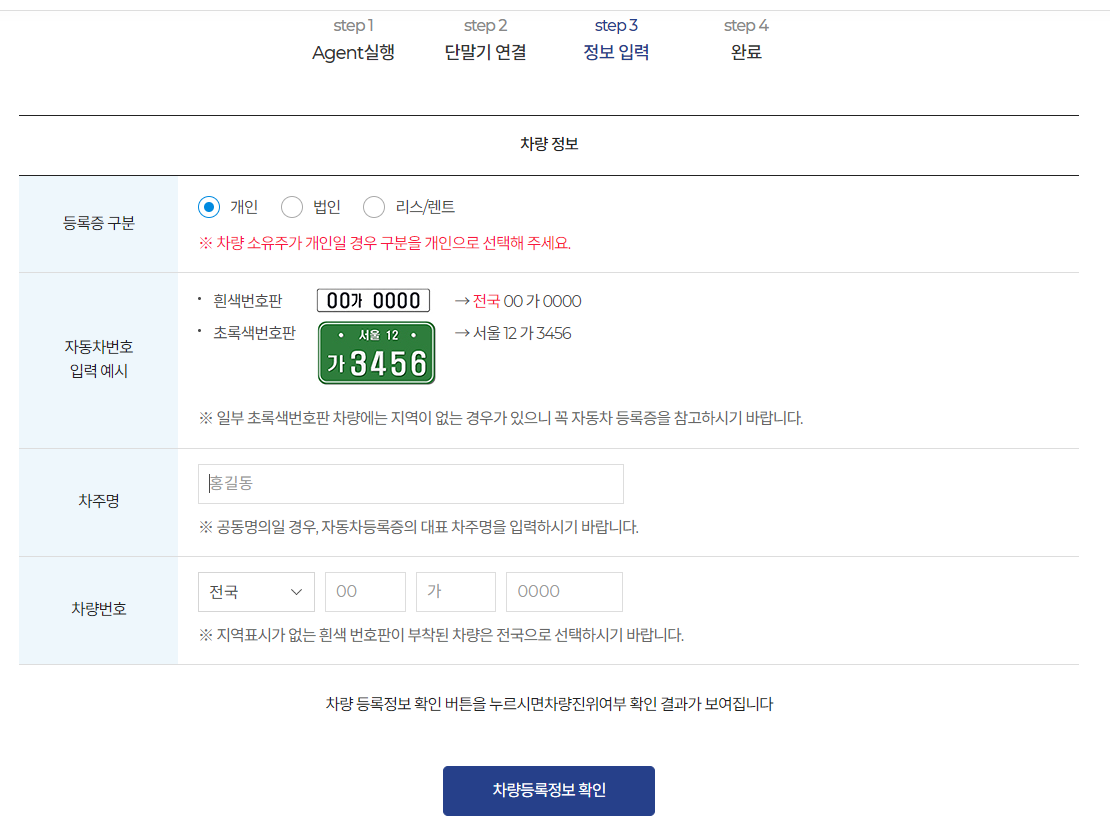Select the 개인 radio button

[209, 207]
